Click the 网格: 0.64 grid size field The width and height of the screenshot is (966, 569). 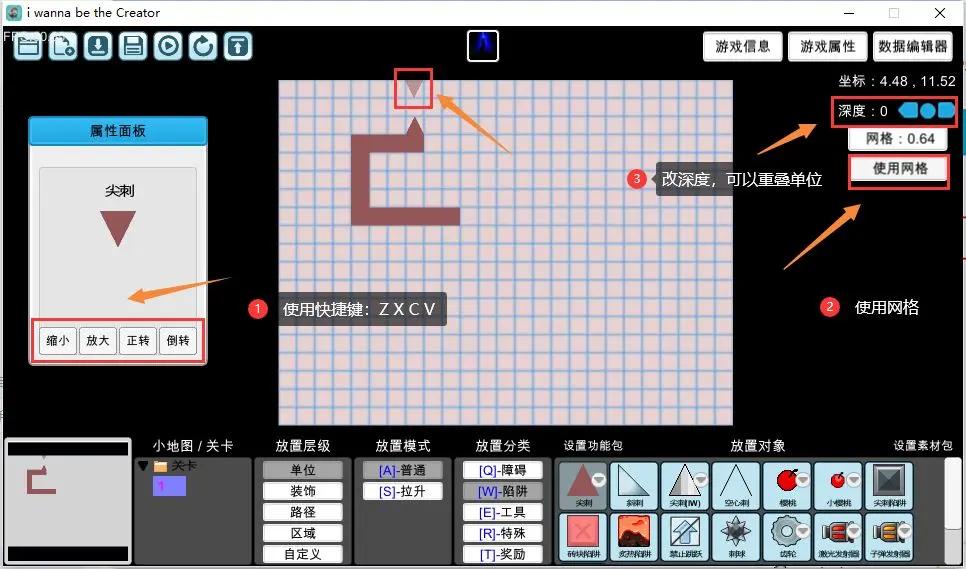pos(899,139)
